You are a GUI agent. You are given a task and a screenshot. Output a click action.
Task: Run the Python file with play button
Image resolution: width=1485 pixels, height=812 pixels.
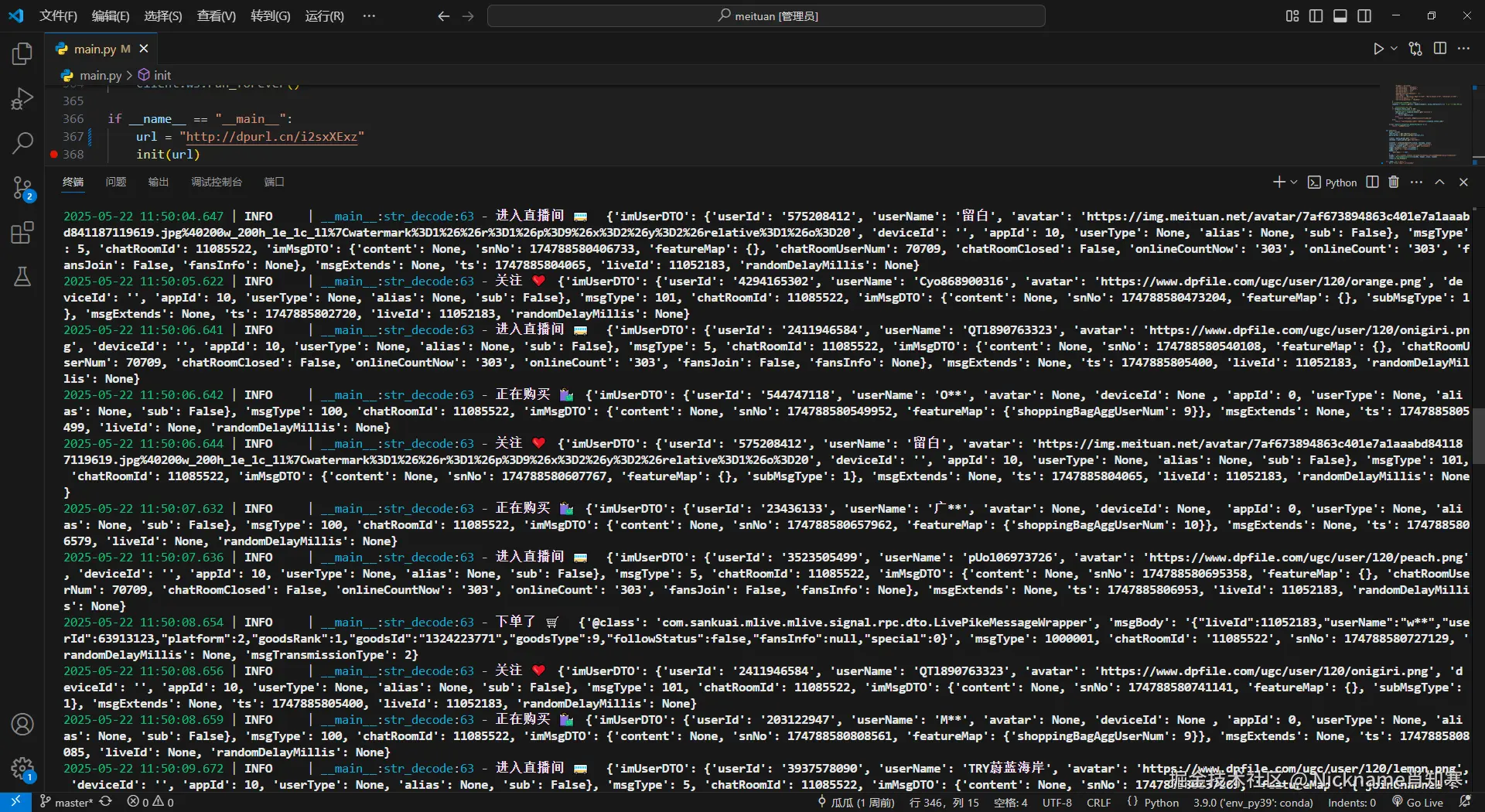tap(1378, 49)
